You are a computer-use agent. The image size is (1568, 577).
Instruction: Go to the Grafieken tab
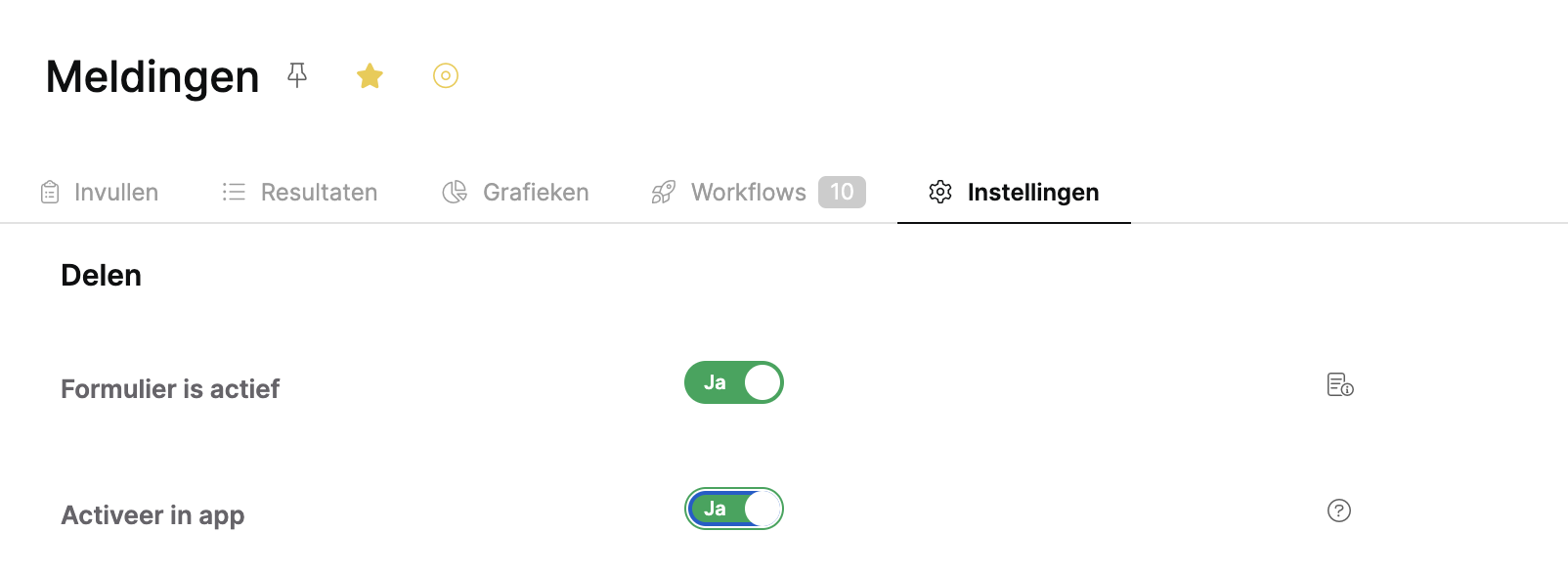point(515,192)
